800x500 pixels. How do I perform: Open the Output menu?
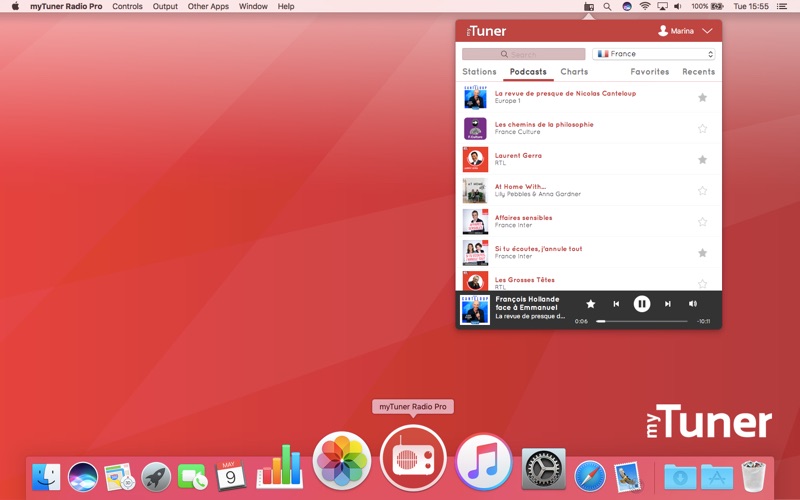click(x=165, y=7)
